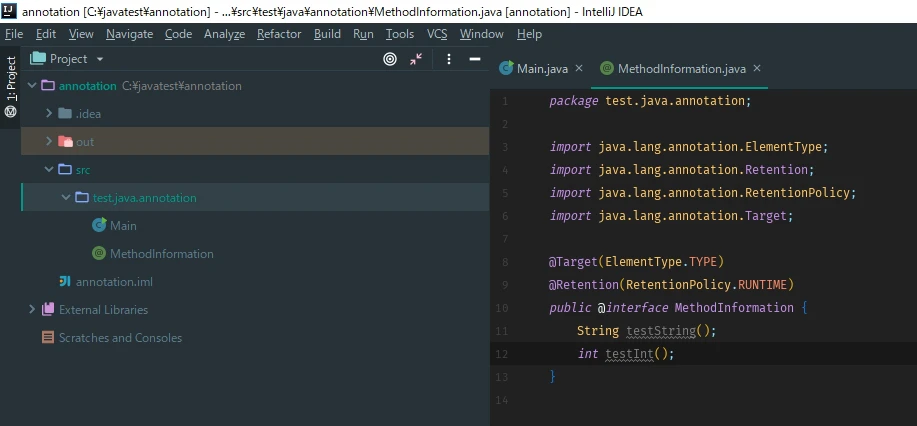The height and width of the screenshot is (426, 917).
Task: Click the @Target annotation in code
Action: click(x=573, y=262)
